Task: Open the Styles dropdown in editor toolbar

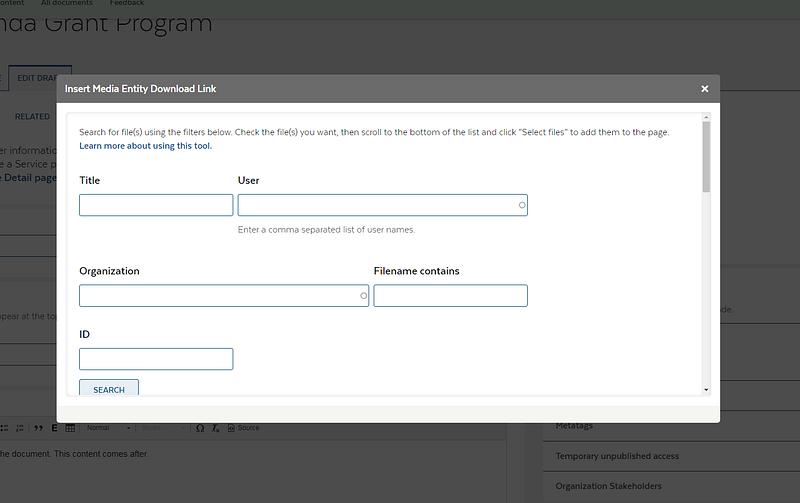Action: [163, 428]
